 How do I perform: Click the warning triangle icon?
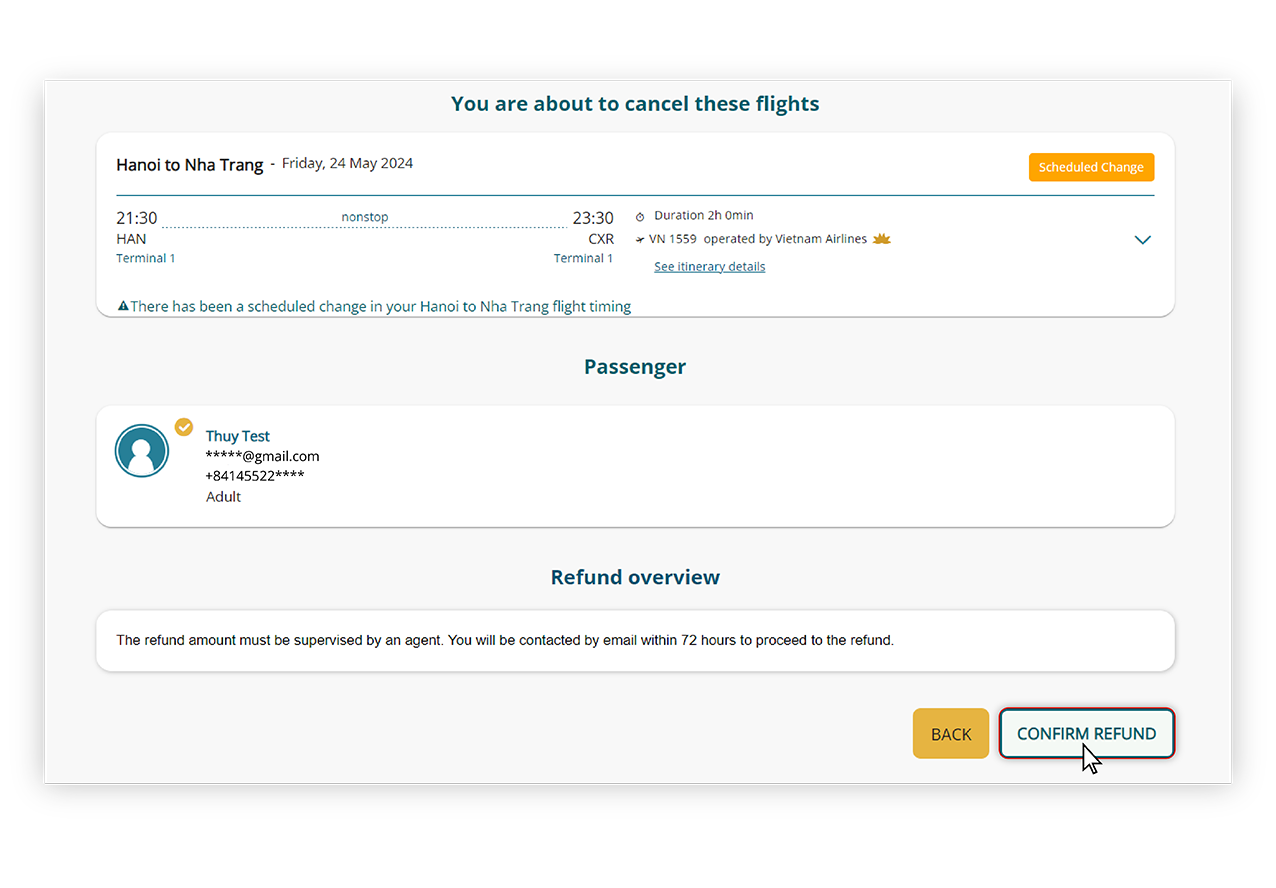pyautogui.click(x=123, y=306)
